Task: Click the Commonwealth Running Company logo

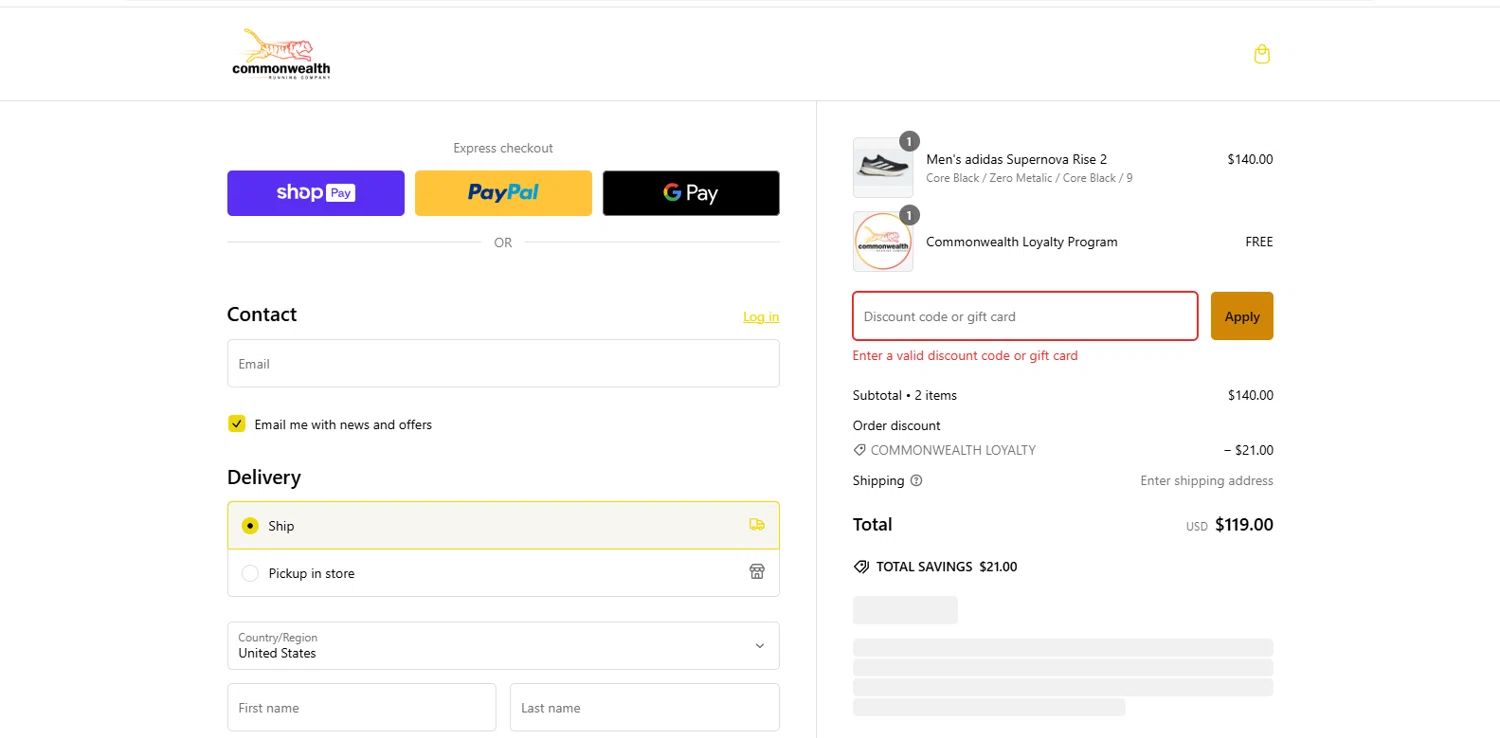Action: point(281,54)
